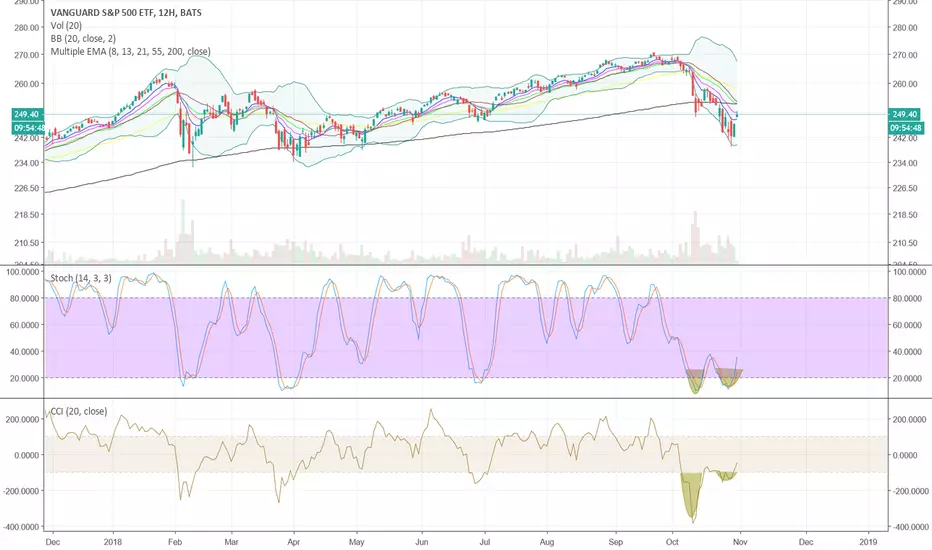This screenshot has height=550, width=932.
Task: Click the 100.0000 Stoch label on right axis
Action: 909,272
